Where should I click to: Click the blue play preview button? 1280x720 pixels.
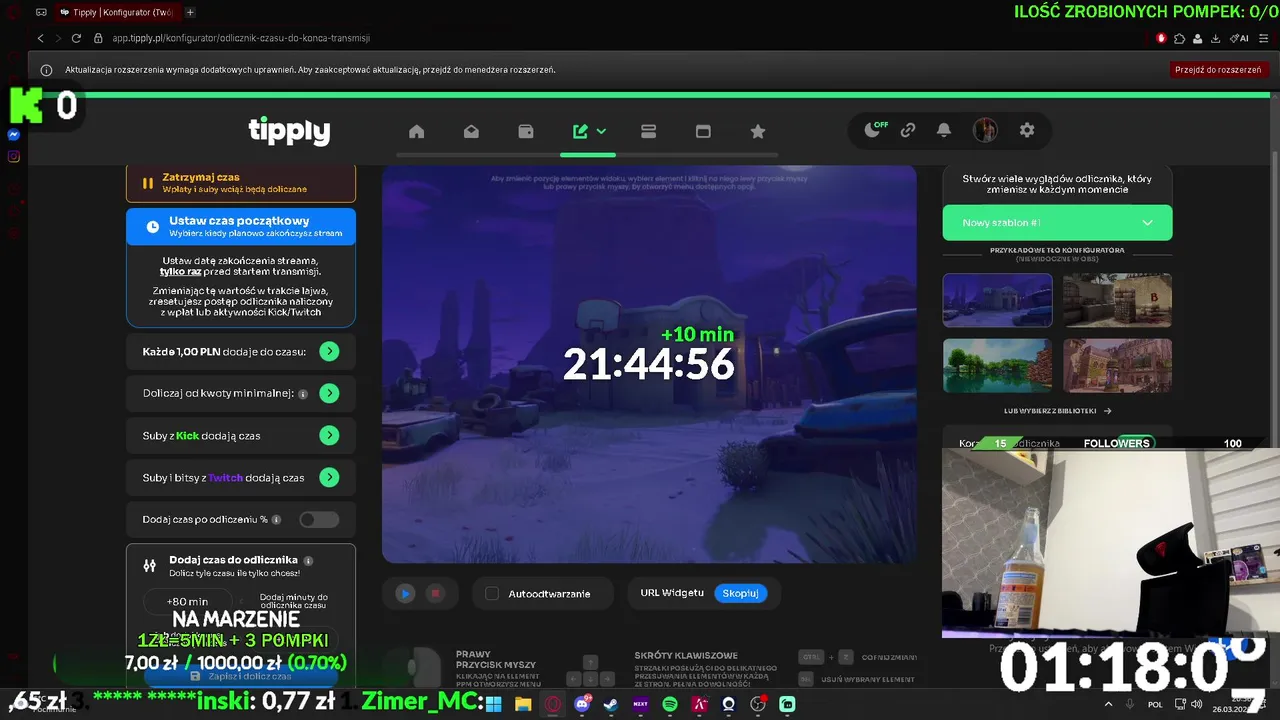click(405, 594)
